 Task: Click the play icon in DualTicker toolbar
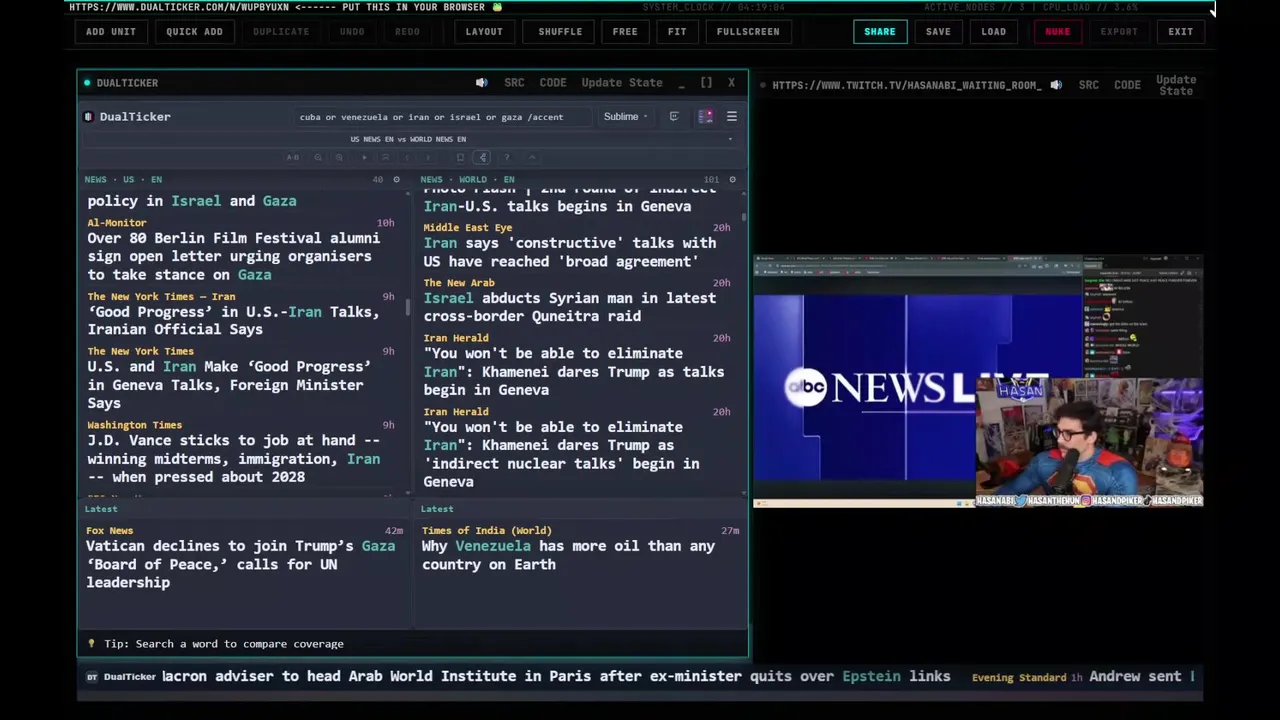(x=364, y=157)
